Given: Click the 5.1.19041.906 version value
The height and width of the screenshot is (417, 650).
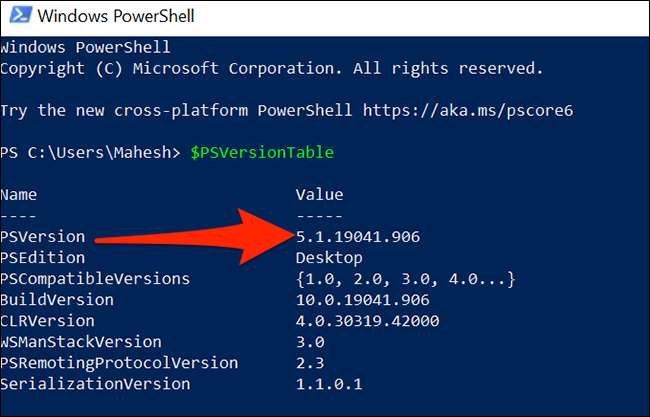Looking at the screenshot, I should [x=357, y=237].
